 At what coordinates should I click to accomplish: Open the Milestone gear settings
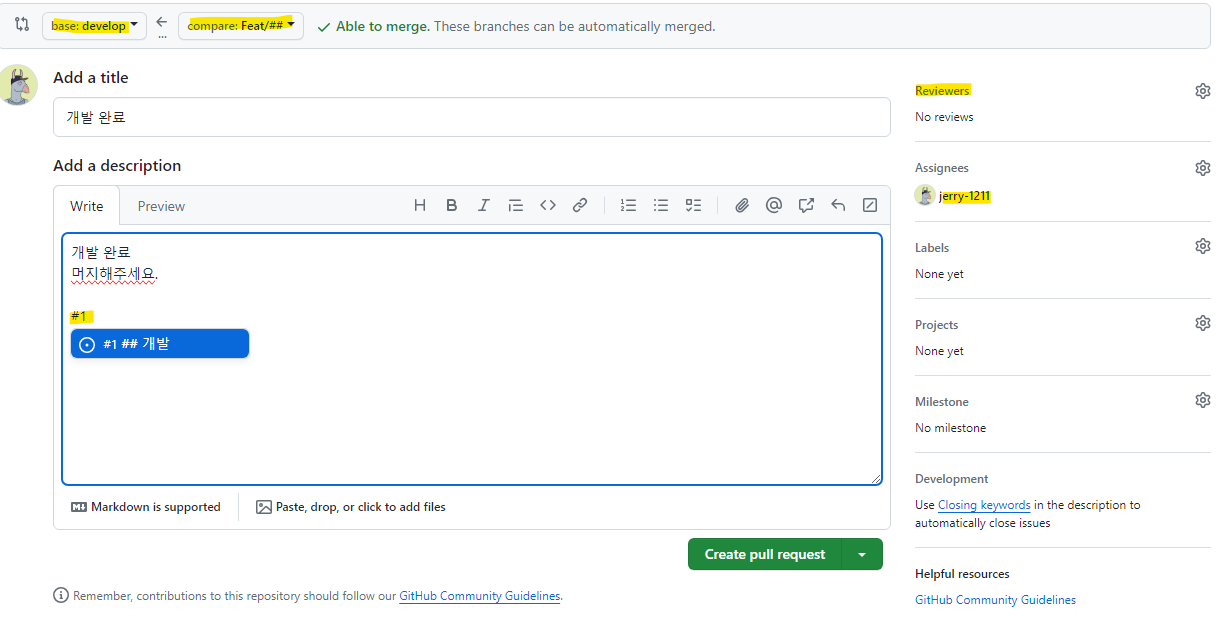point(1203,400)
